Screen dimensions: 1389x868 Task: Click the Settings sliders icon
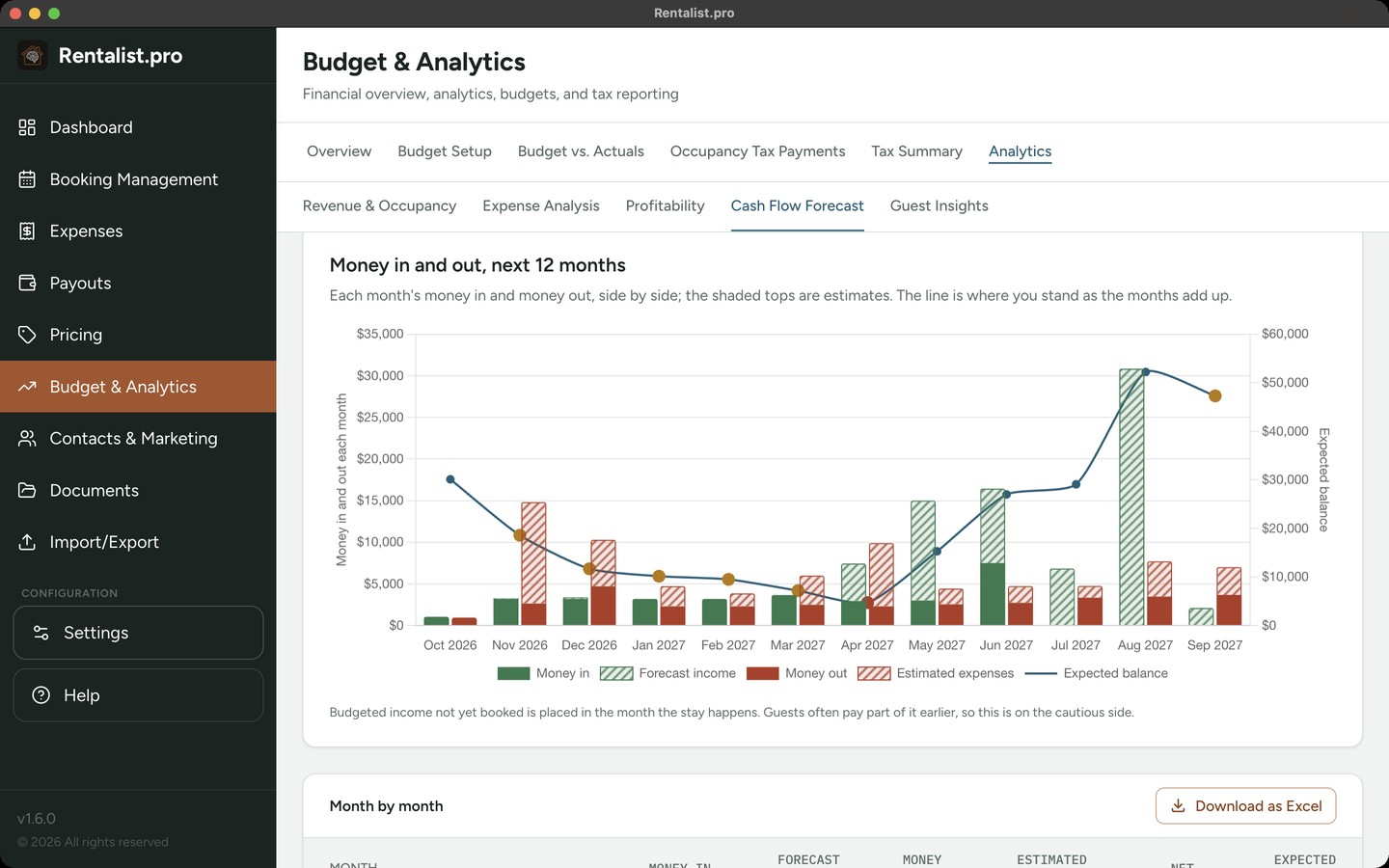click(x=41, y=633)
